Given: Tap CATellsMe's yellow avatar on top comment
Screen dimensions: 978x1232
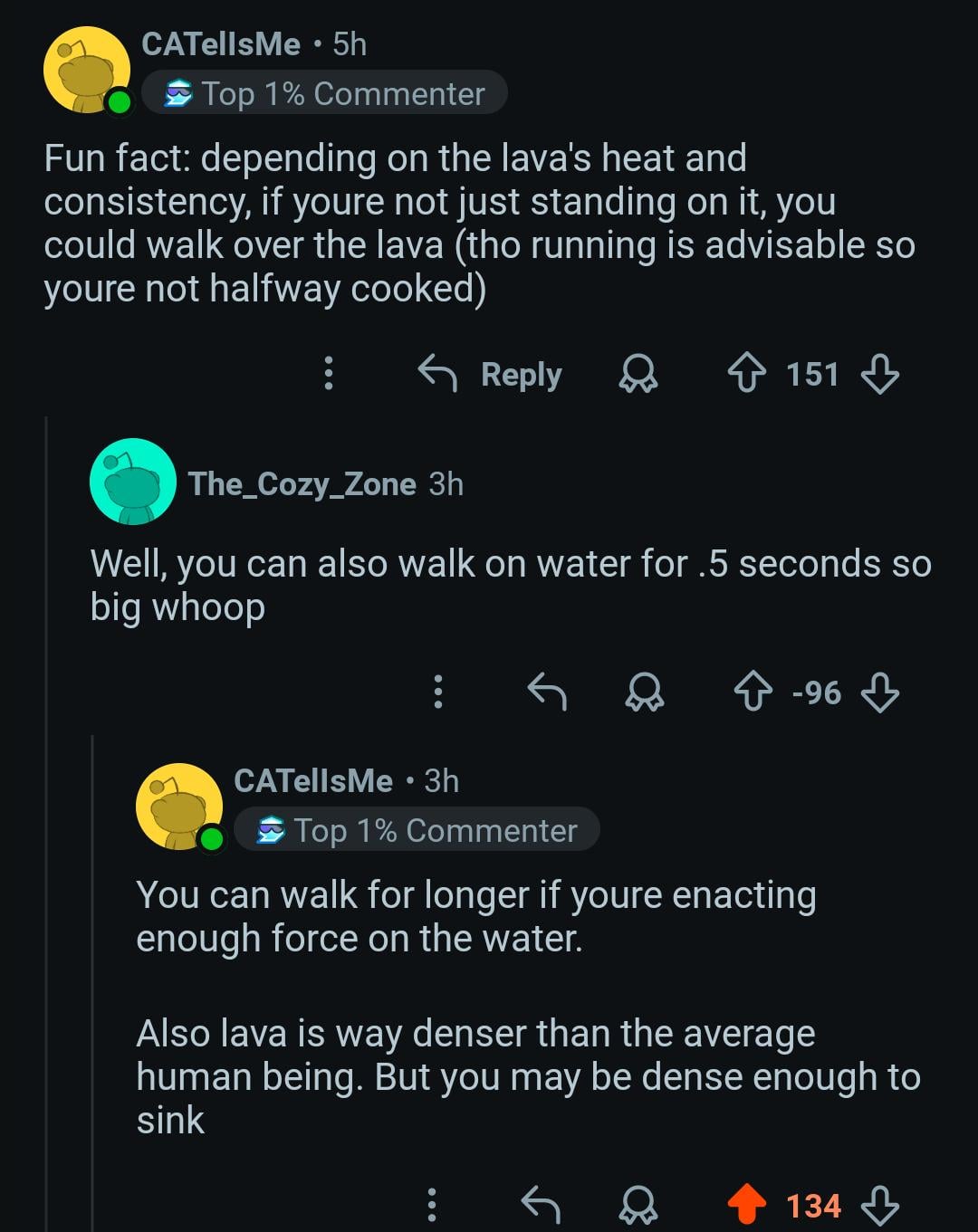Looking at the screenshot, I should 87,71.
